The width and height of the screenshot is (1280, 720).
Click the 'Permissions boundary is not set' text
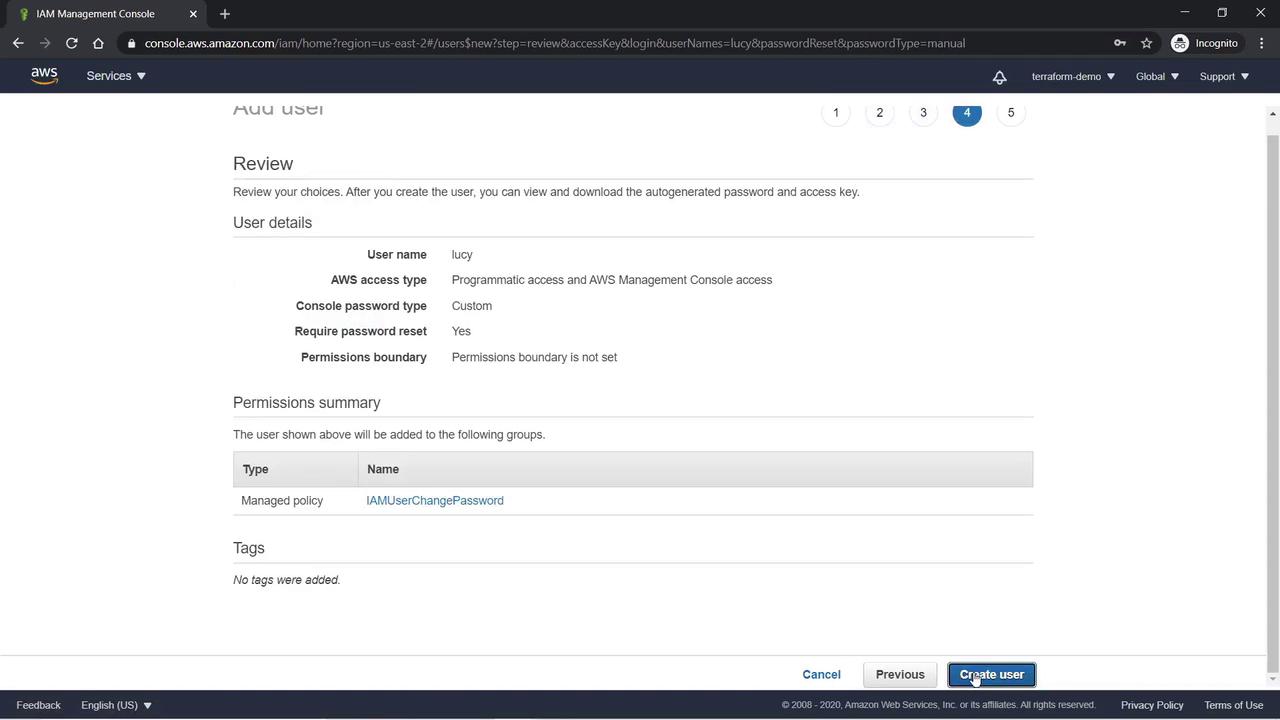534,357
